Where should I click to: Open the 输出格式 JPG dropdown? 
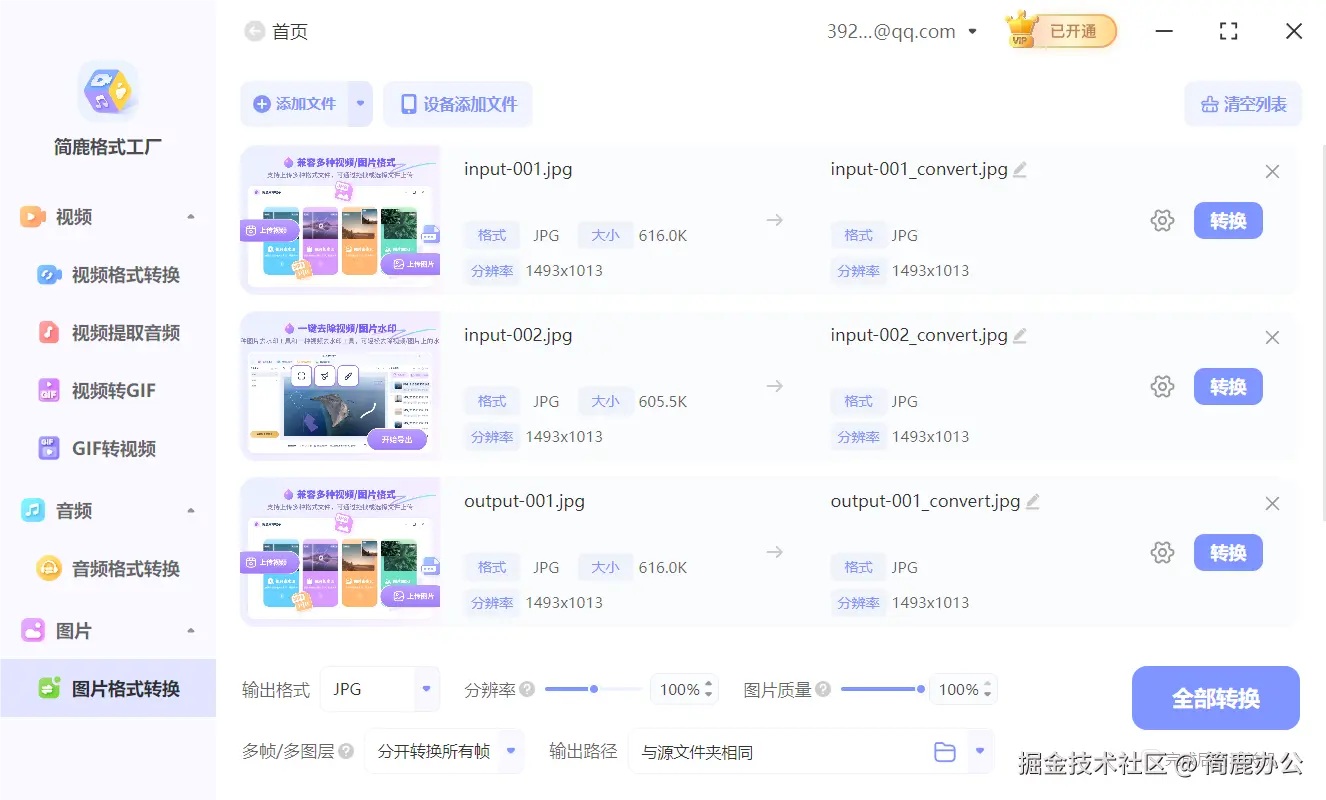380,689
